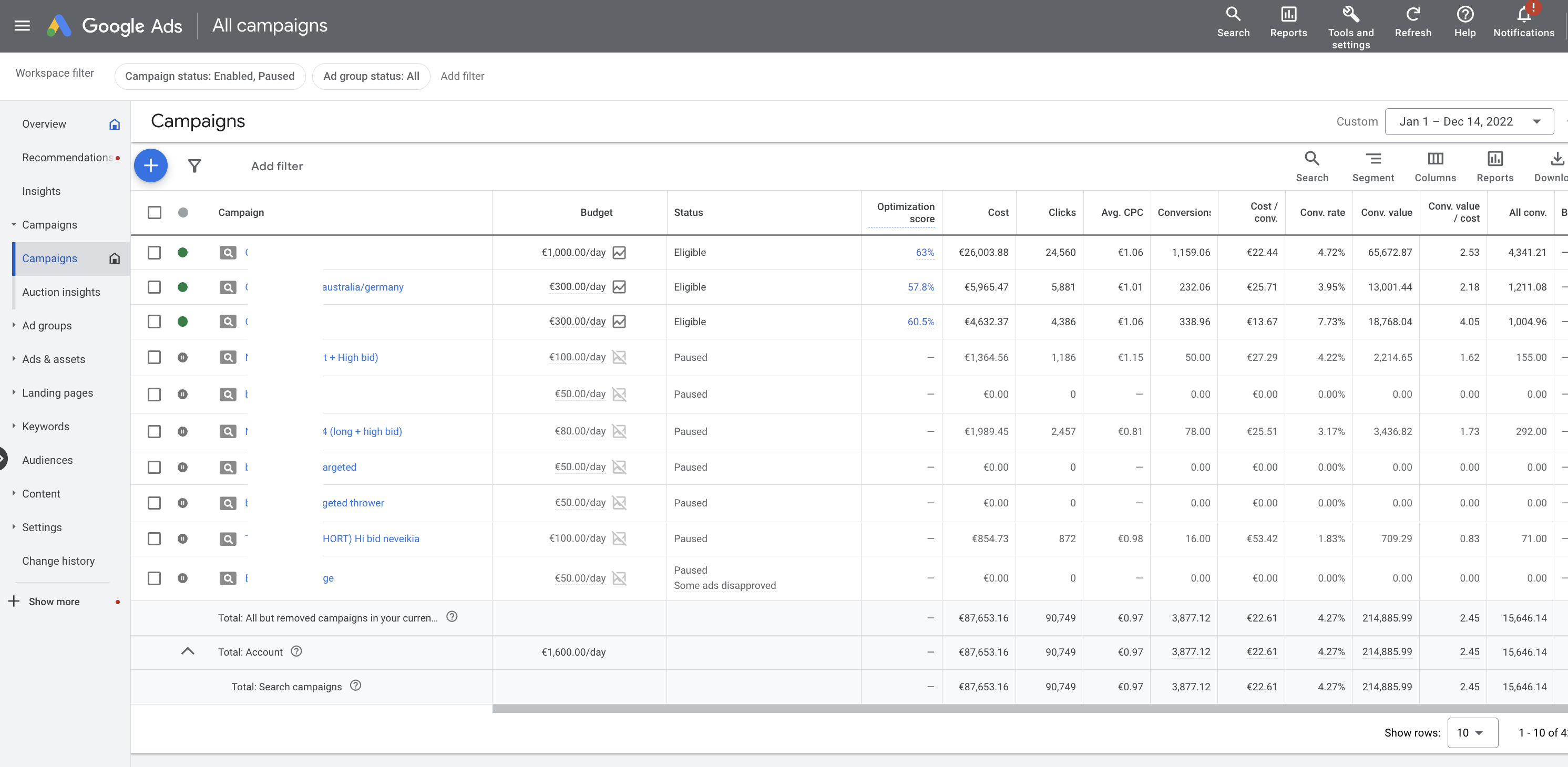This screenshot has height=767, width=1568.
Task: Create new campaign with blue plus button
Action: (150, 165)
